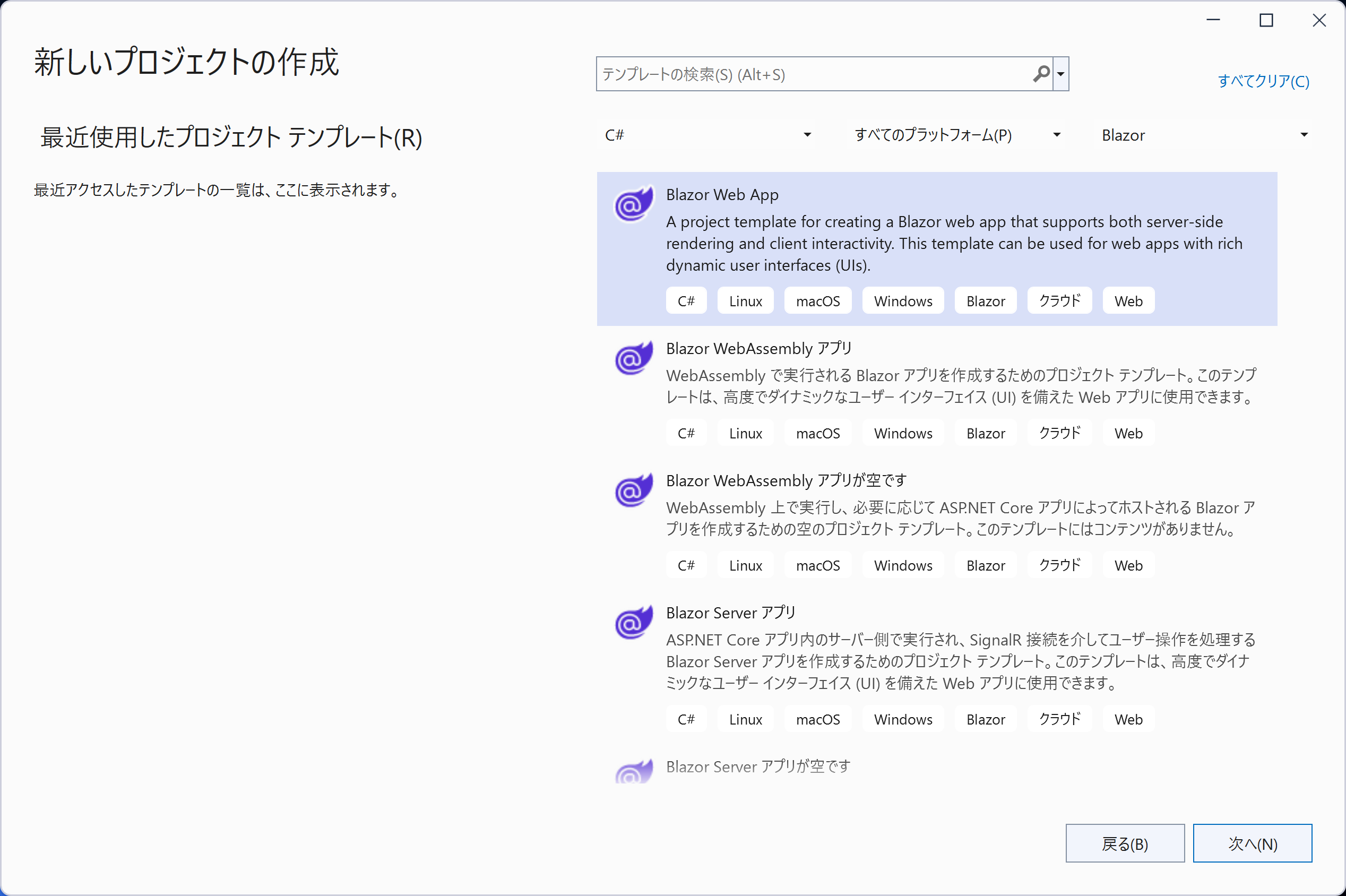The image size is (1346, 896).
Task: Click the Windows tag under Blazor Web App
Action: pyautogui.click(x=903, y=300)
